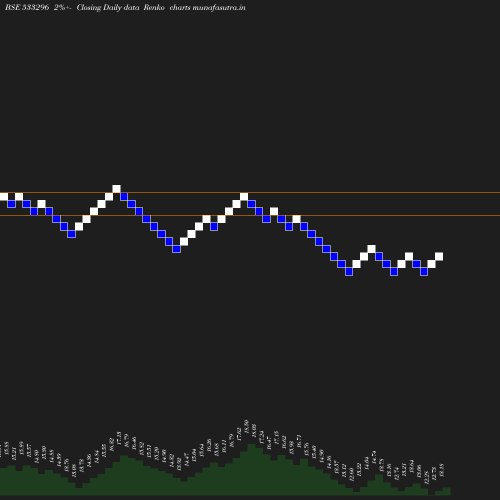Click the price label 12.28

pyautogui.click(x=426, y=477)
